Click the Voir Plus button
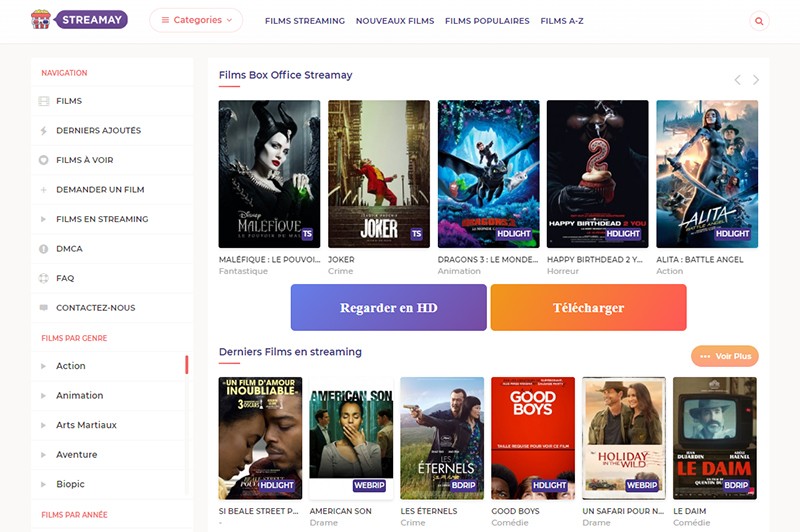800x532 pixels. [725, 356]
